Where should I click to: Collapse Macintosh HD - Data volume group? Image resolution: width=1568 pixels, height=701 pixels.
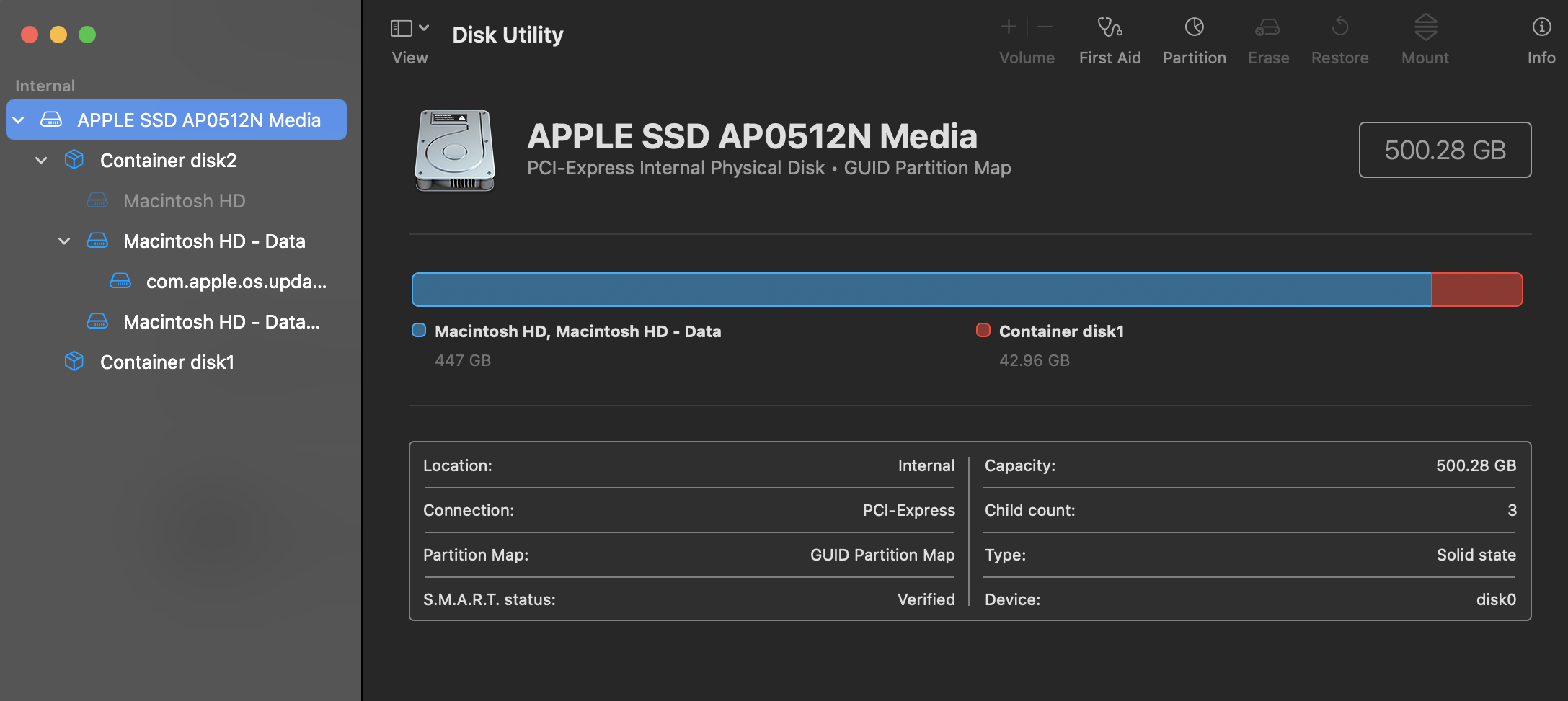(64, 241)
